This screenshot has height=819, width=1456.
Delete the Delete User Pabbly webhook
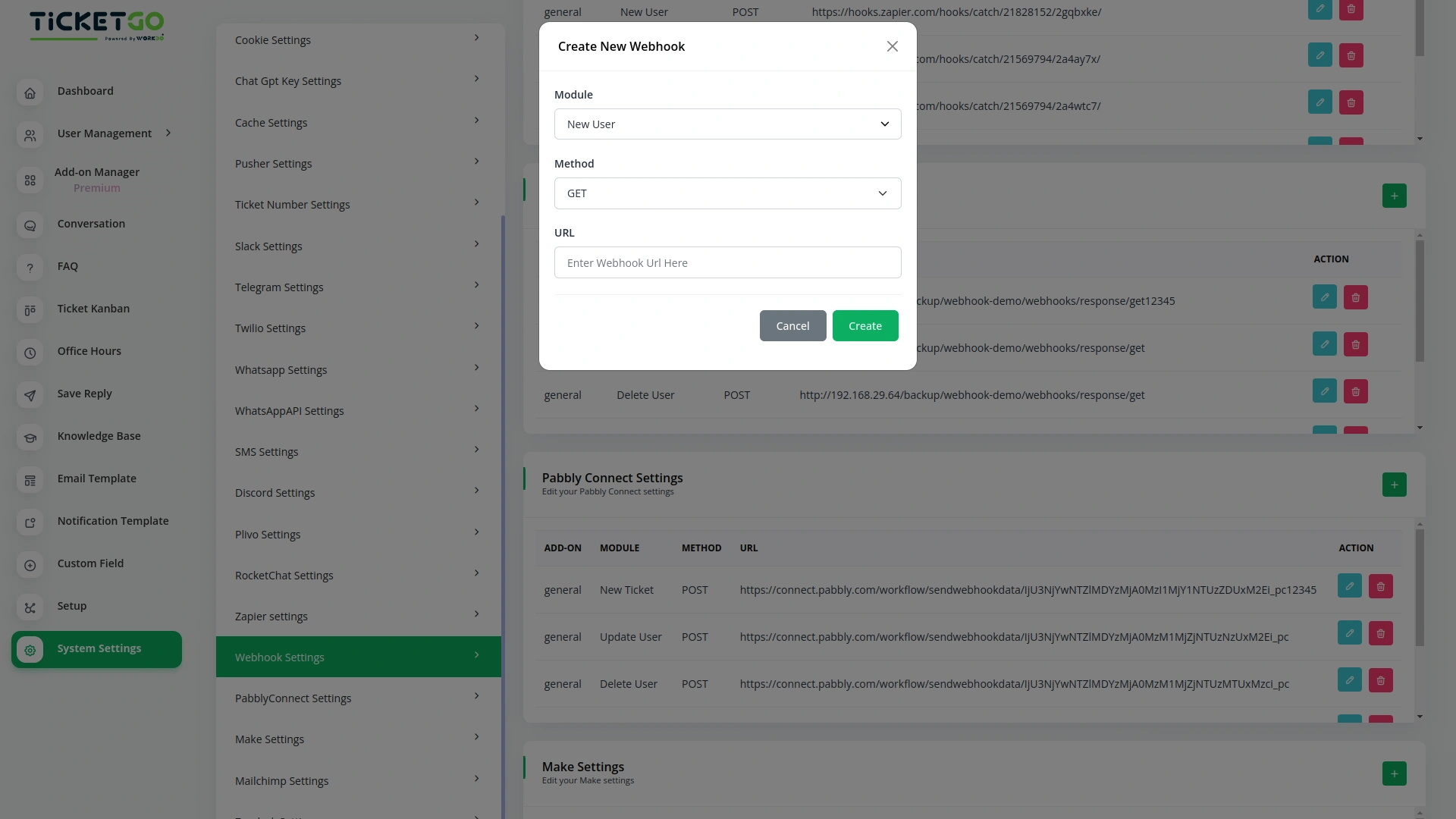click(x=1380, y=680)
